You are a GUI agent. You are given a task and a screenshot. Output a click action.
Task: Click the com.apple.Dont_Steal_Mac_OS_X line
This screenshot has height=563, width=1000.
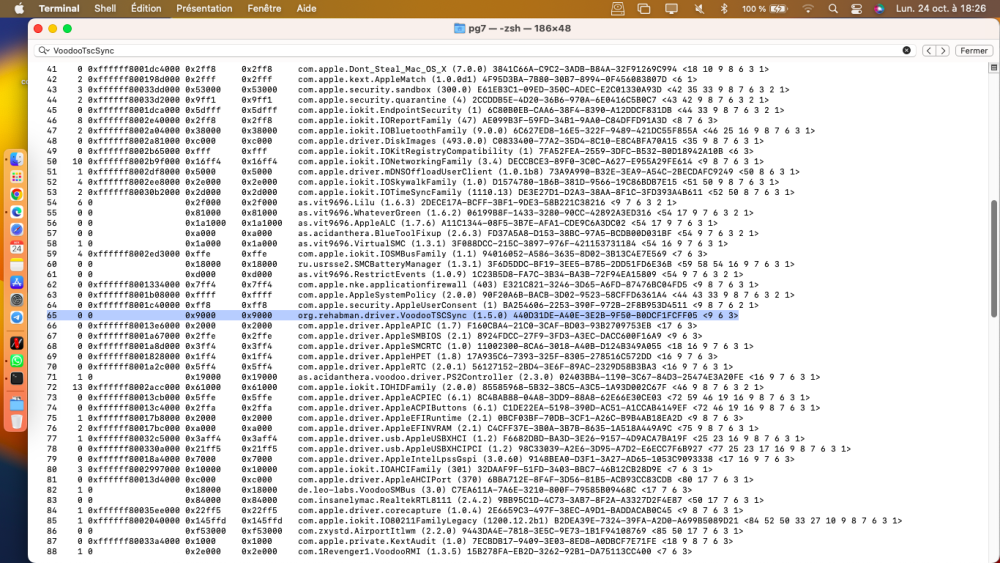click(x=408, y=69)
